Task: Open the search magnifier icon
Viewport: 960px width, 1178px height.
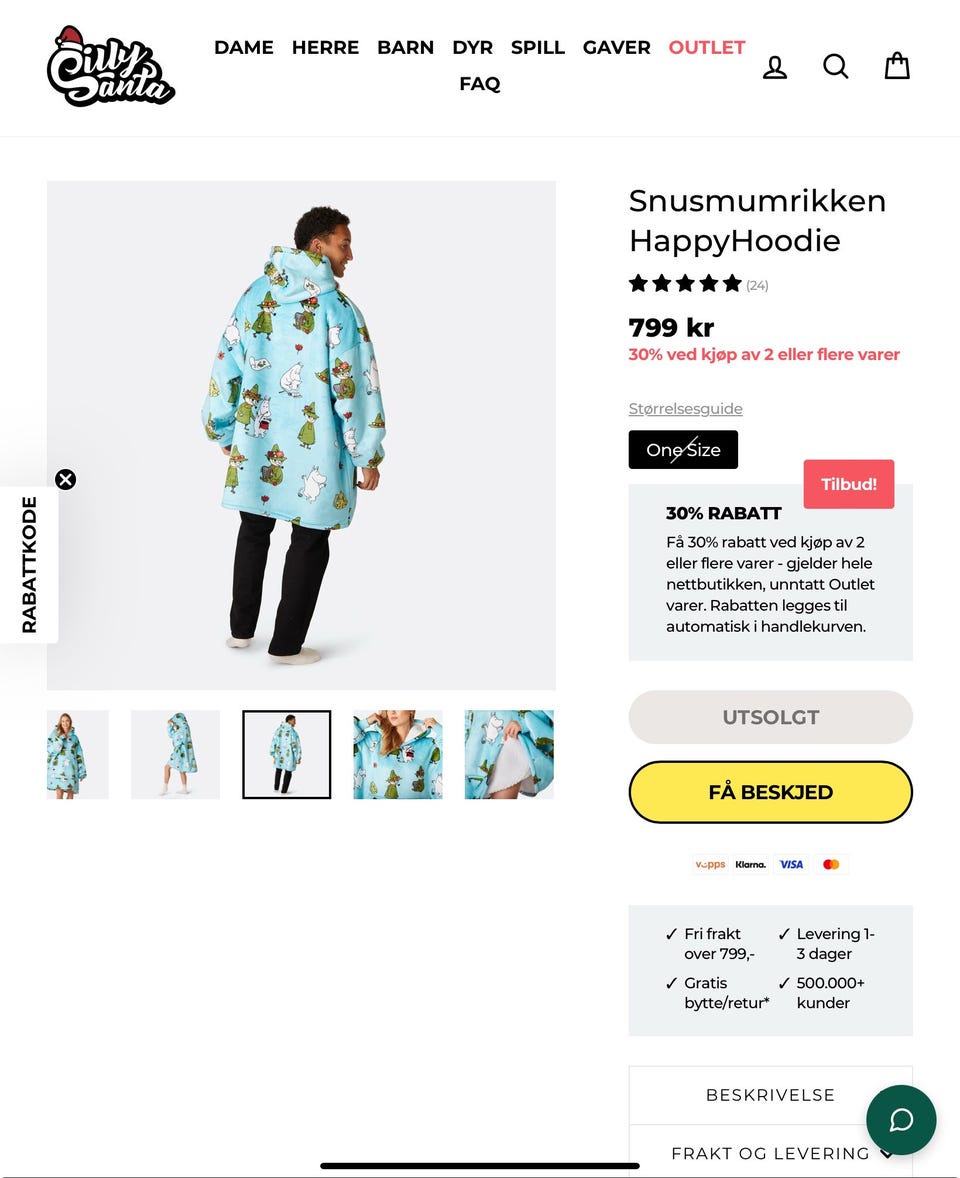Action: pyautogui.click(x=835, y=66)
